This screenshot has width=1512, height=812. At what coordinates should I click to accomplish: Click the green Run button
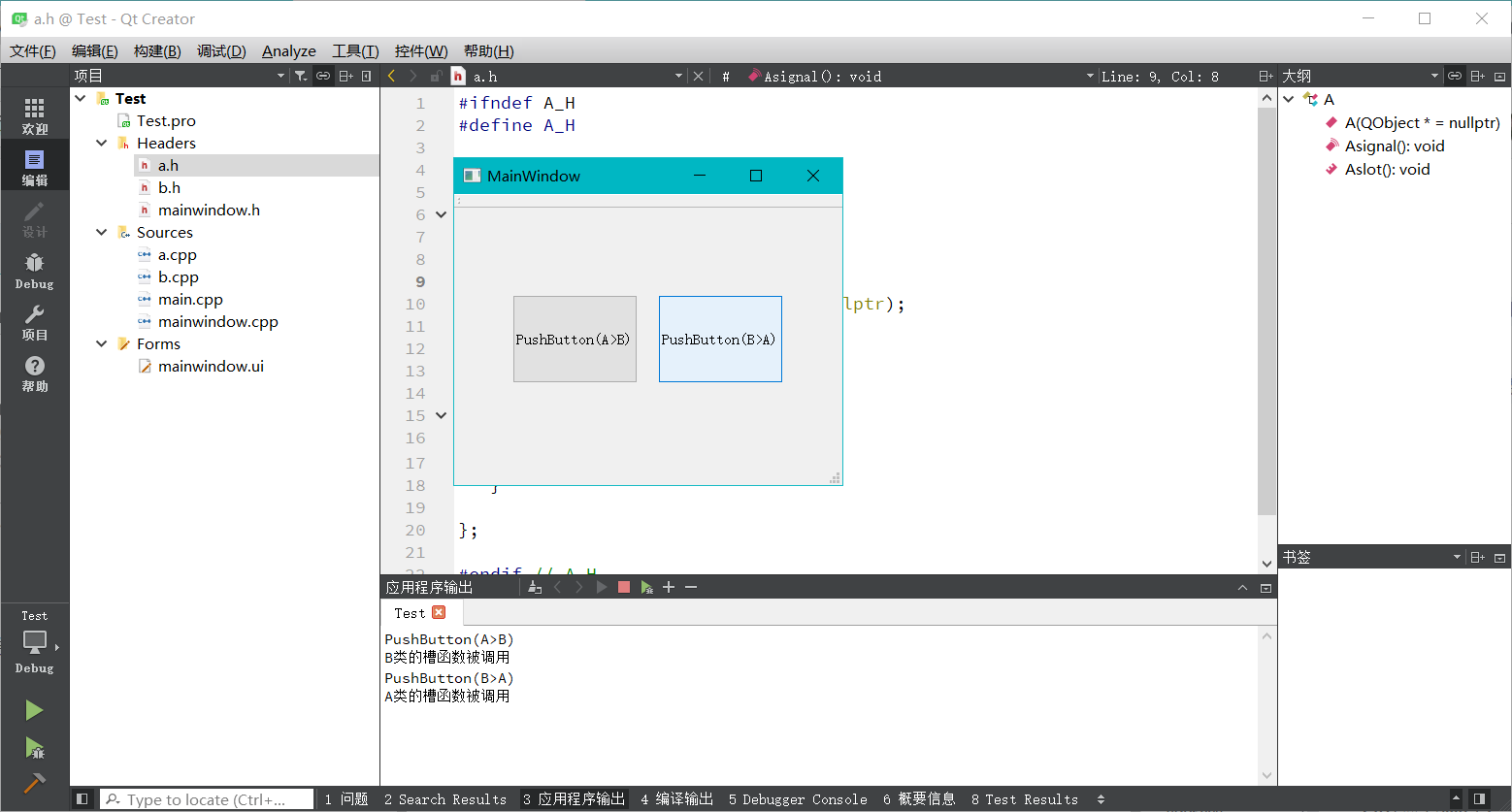(x=35, y=710)
